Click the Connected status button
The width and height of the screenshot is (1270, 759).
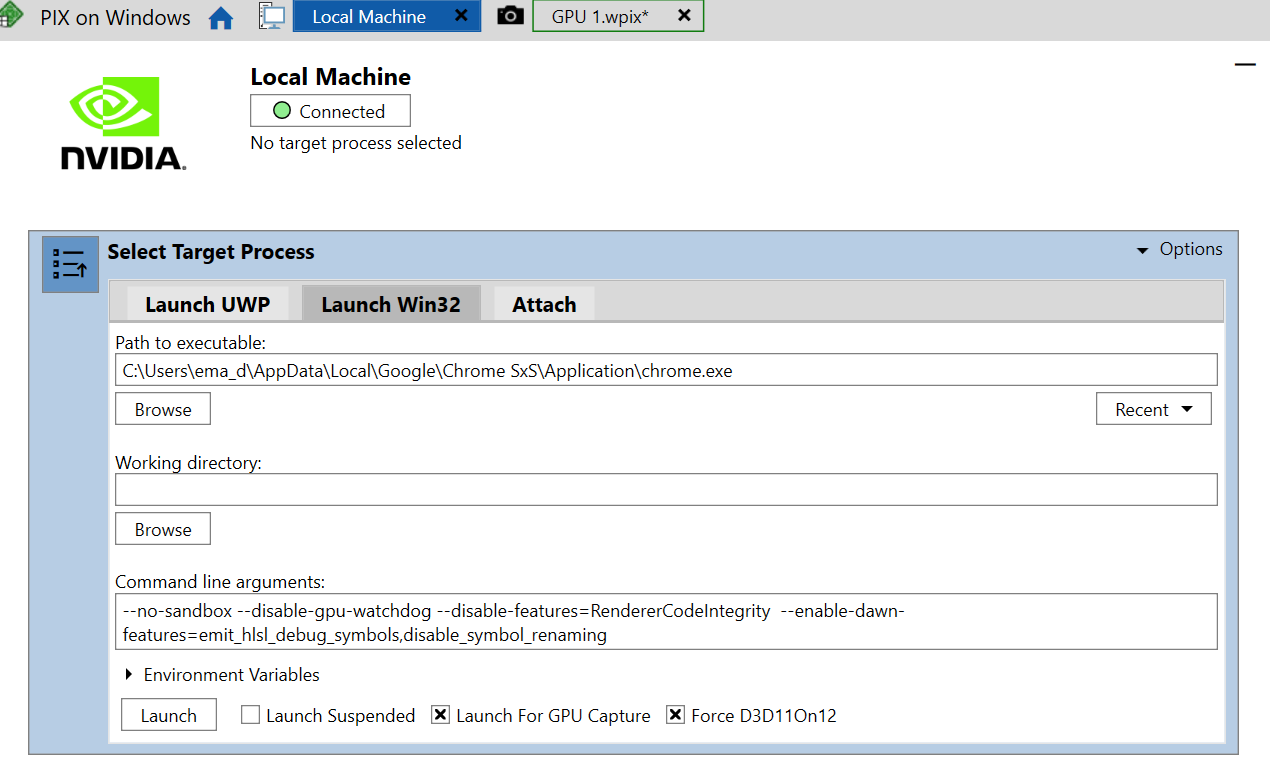330,111
